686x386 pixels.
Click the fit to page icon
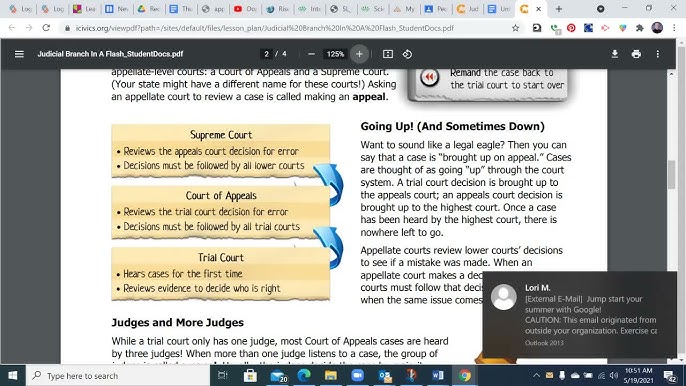(388, 54)
